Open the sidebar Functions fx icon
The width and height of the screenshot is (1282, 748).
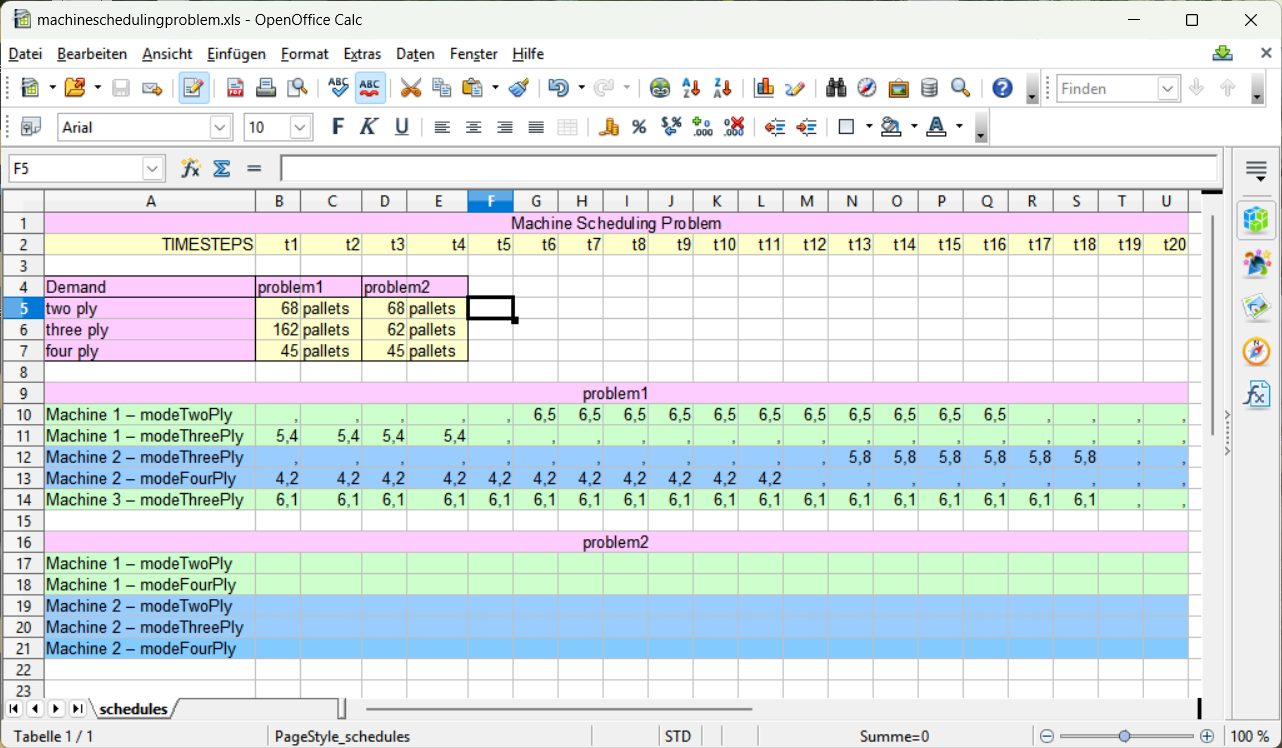pyautogui.click(x=1256, y=394)
